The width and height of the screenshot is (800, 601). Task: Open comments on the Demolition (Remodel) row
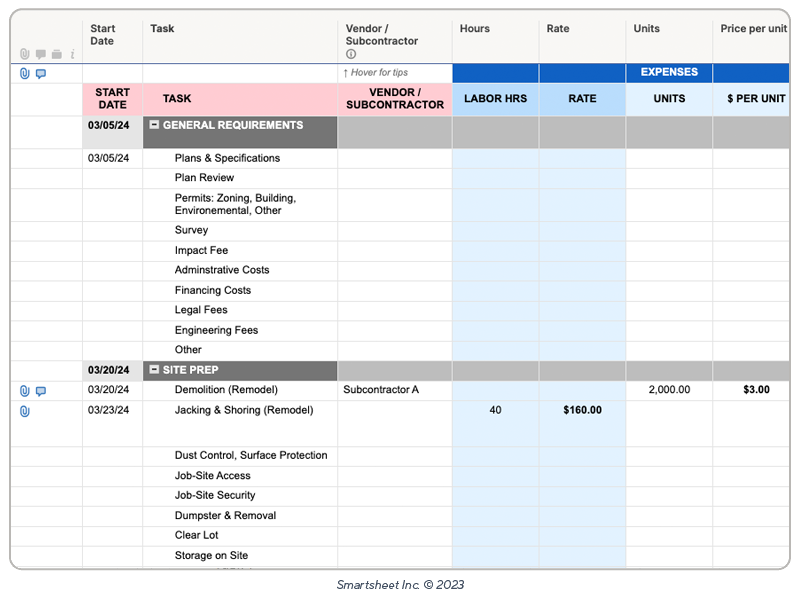[x=41, y=391]
